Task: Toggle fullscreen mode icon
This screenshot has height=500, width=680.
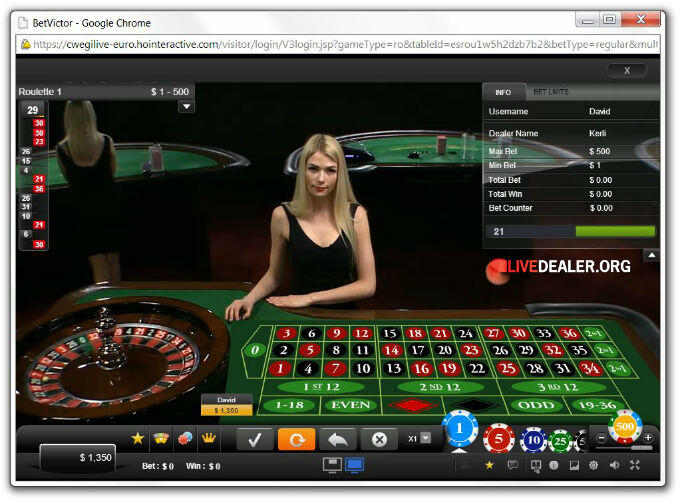Action: tap(635, 465)
